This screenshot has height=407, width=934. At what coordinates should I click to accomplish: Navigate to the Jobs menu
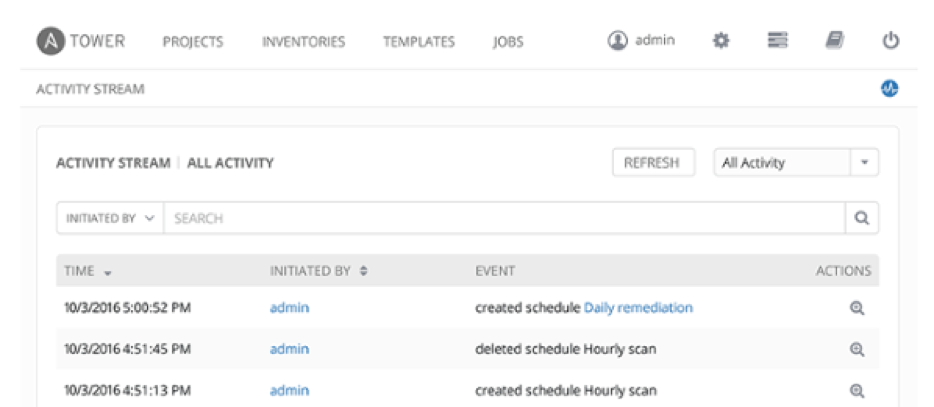click(x=508, y=42)
